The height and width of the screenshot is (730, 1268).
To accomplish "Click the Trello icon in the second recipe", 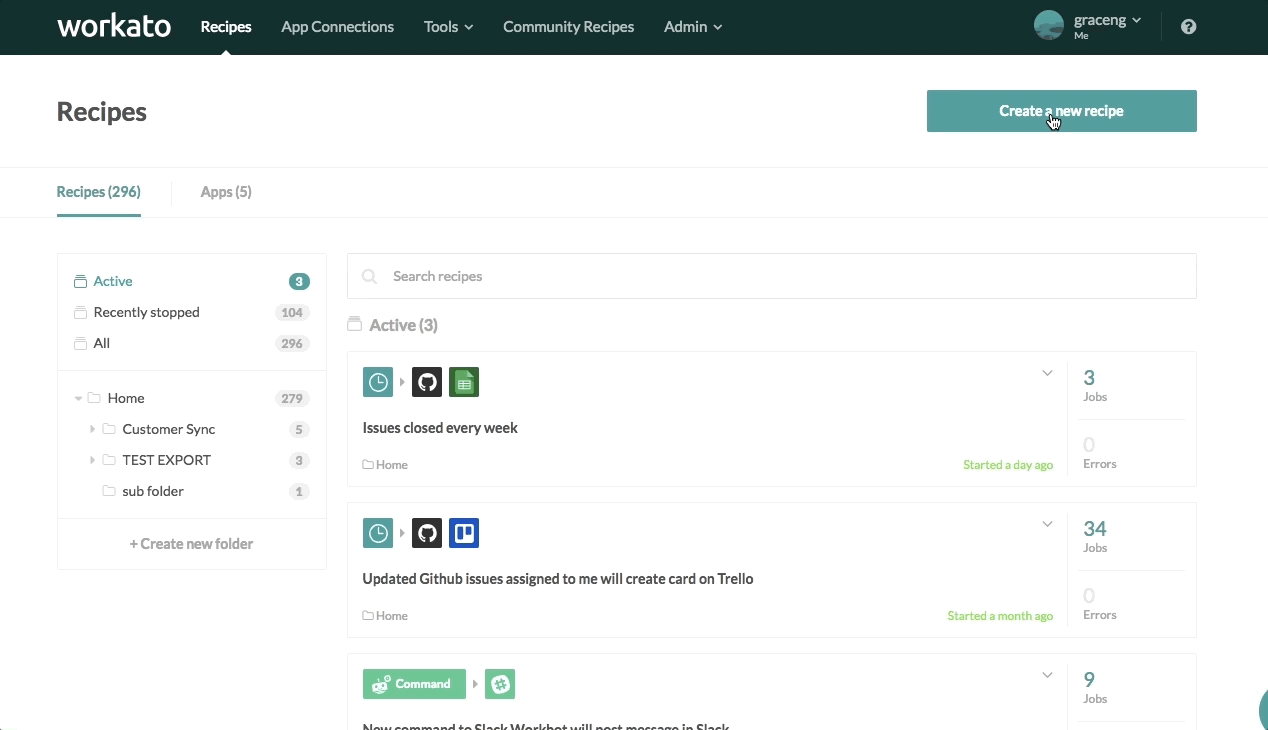I will pos(464,533).
